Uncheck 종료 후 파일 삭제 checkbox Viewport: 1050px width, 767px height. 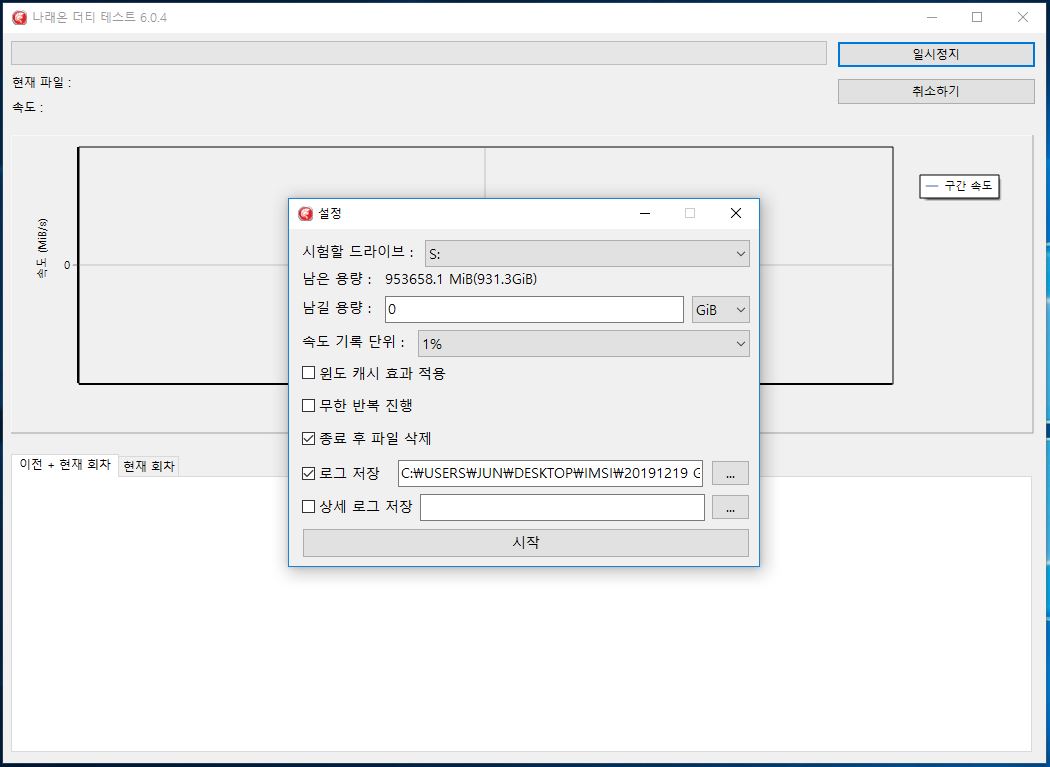(x=309, y=439)
